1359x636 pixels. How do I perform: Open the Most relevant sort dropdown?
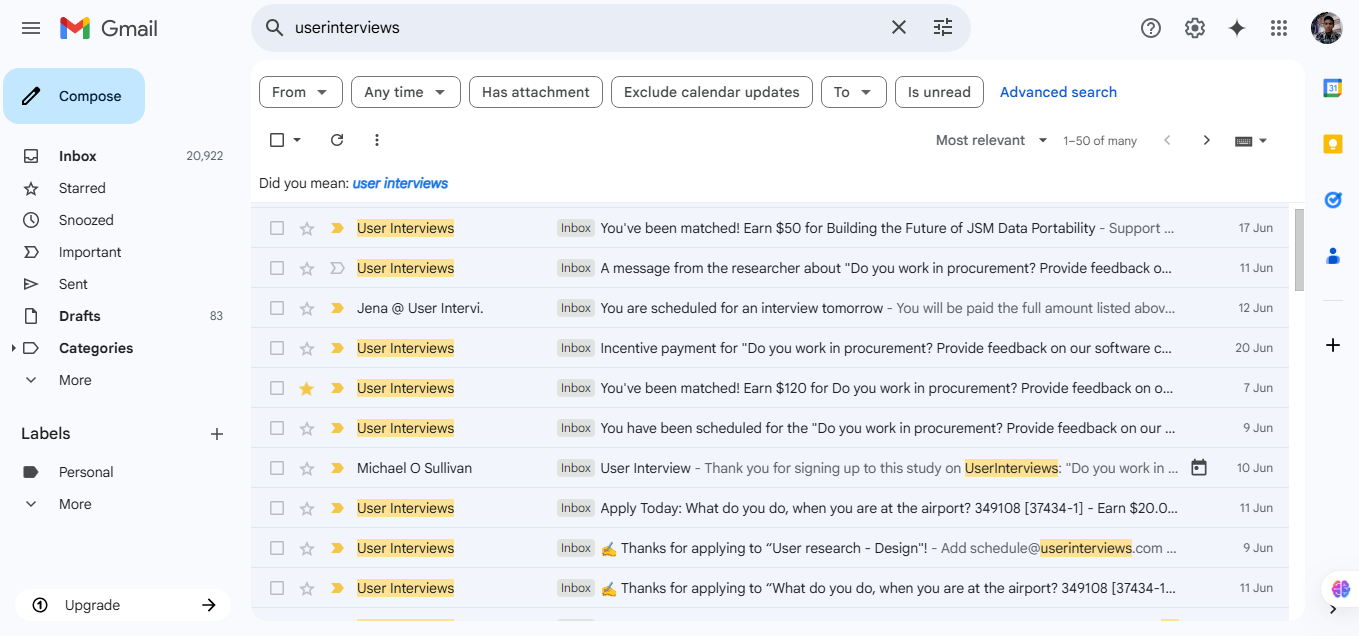point(991,140)
